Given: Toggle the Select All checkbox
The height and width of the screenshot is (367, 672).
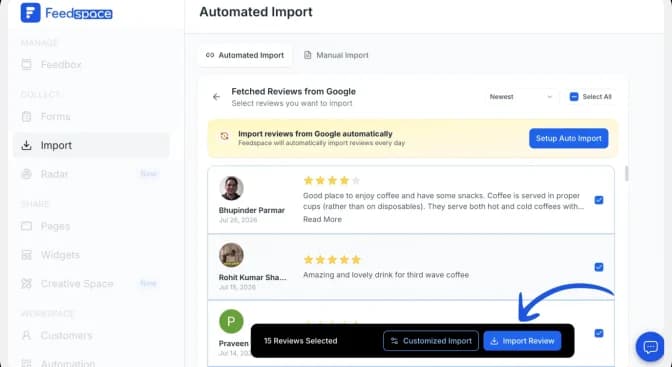Looking at the screenshot, I should (574, 97).
